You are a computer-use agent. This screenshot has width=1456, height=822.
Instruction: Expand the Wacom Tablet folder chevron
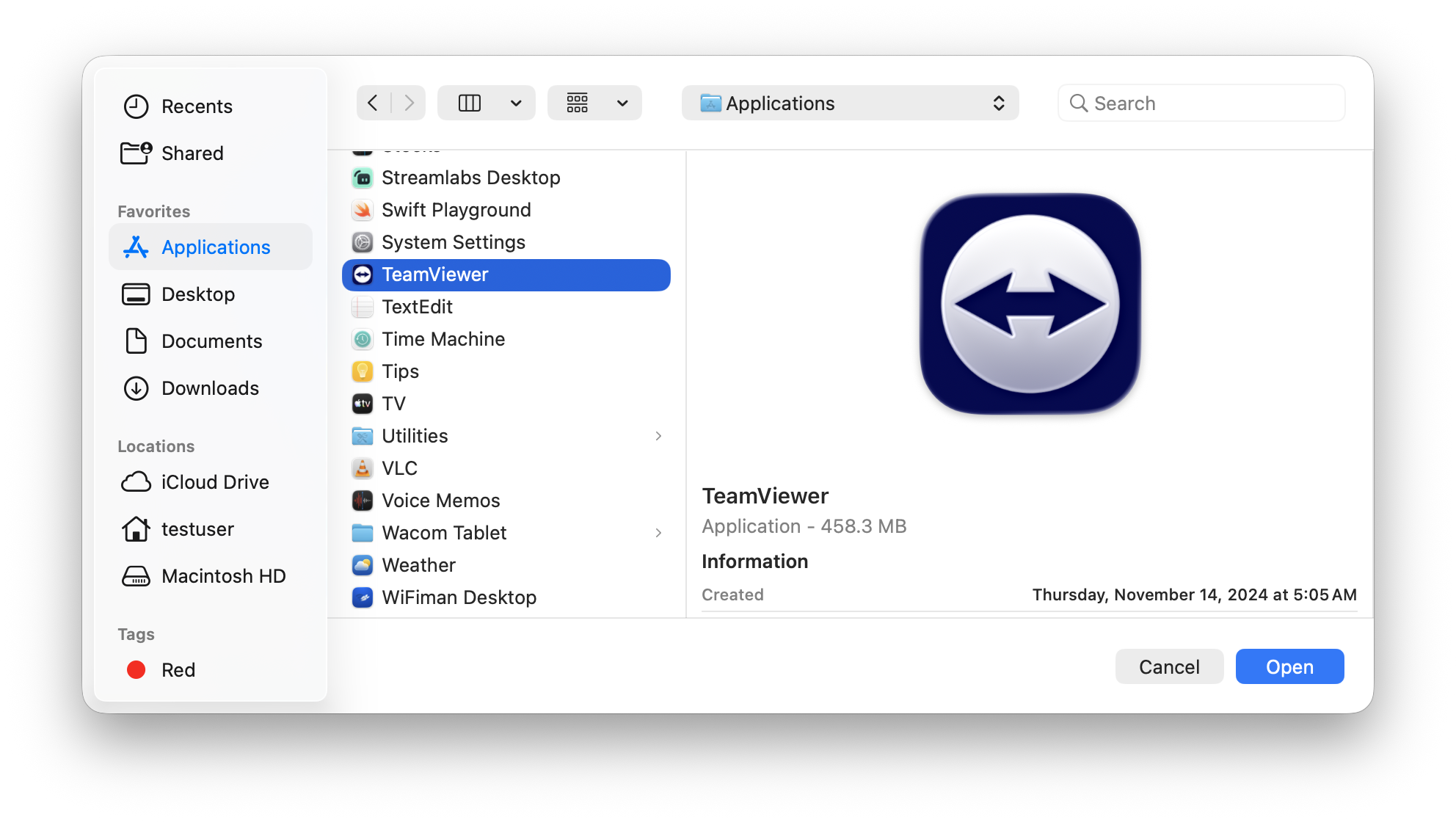pyautogui.click(x=658, y=533)
